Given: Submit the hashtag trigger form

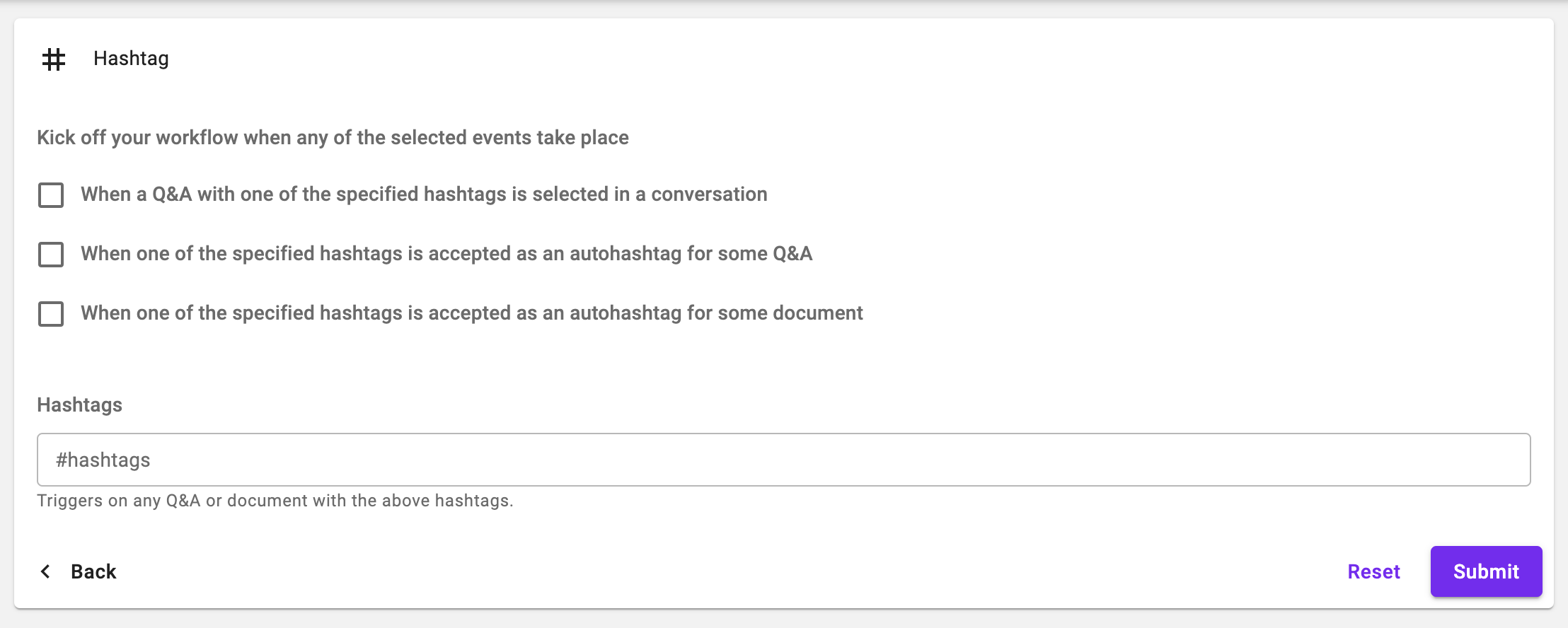Looking at the screenshot, I should (x=1486, y=571).
